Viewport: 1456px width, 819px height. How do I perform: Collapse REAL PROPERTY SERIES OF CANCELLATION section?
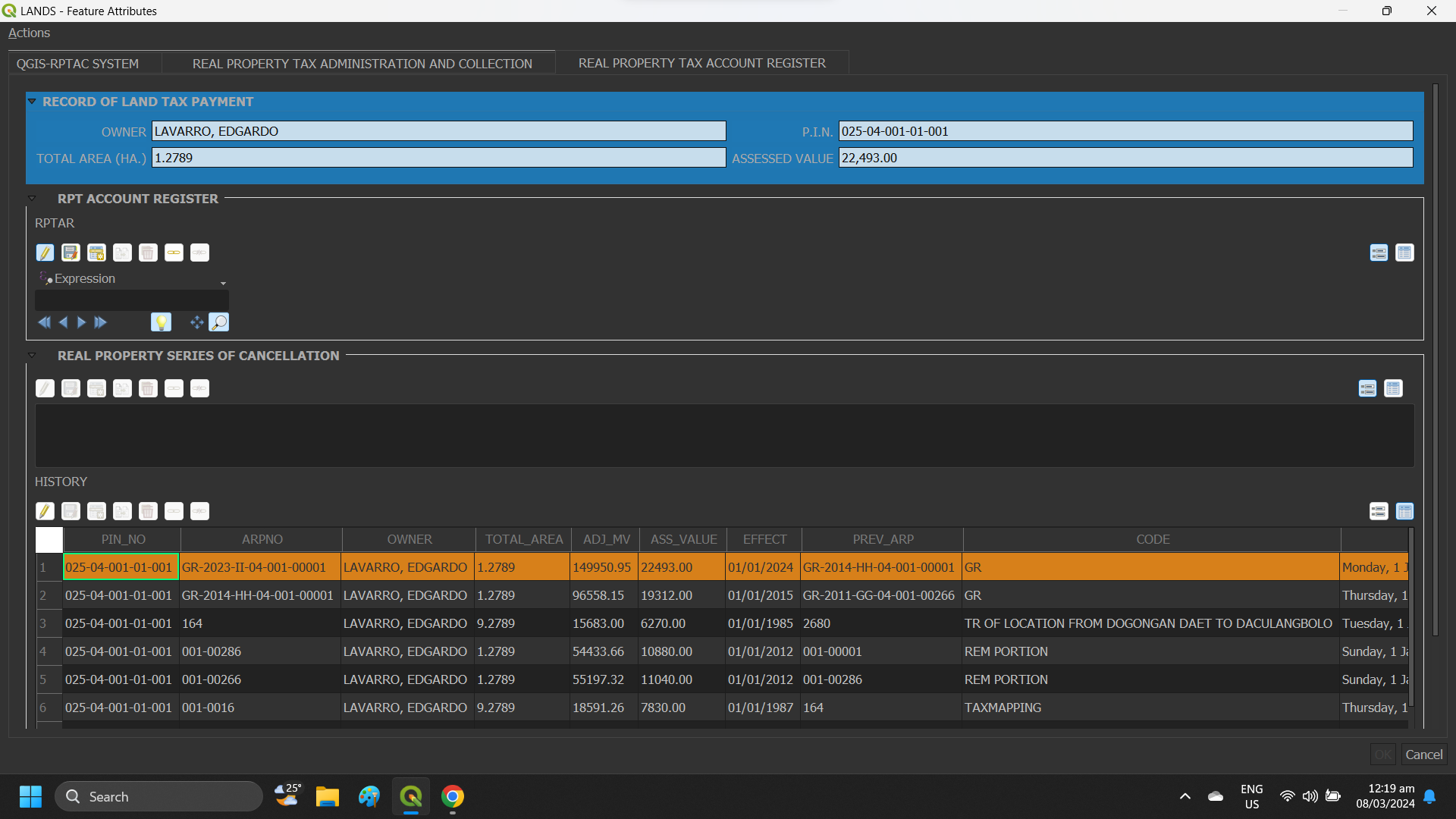coord(32,355)
